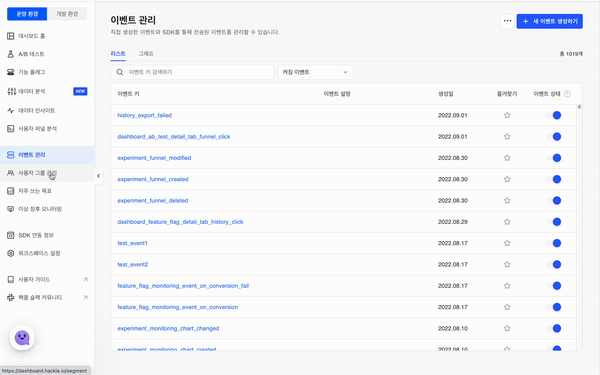Toggle experiment_funnel_created event status
The height and width of the screenshot is (375, 600).
tap(554, 179)
